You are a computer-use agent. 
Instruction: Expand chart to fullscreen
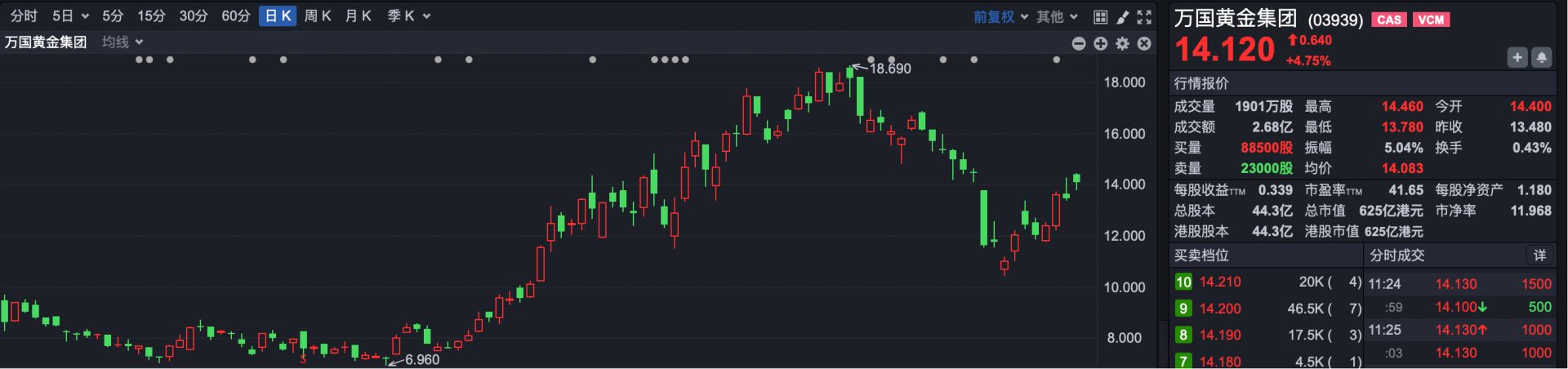click(x=1145, y=16)
